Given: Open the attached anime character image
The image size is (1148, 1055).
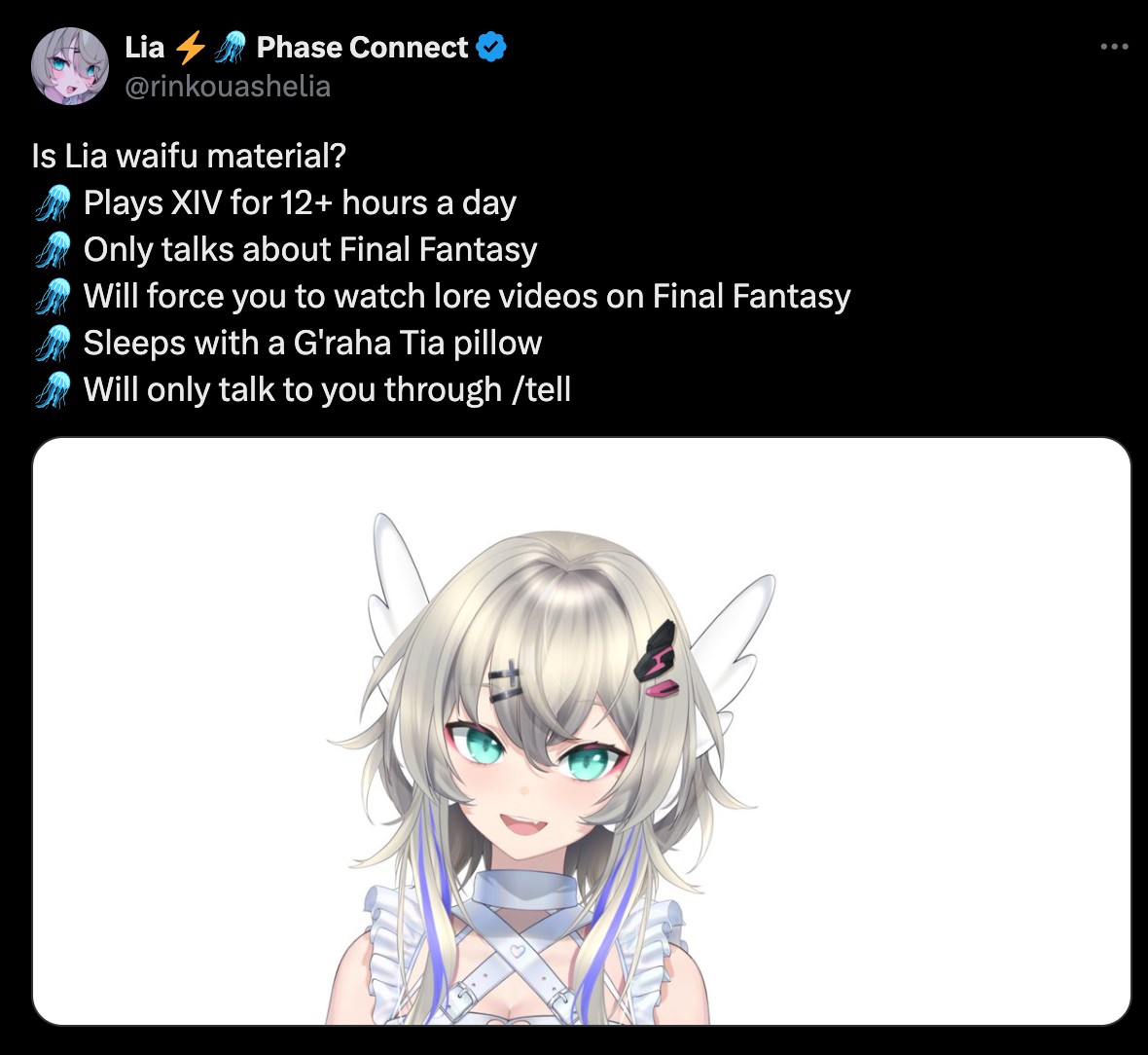Looking at the screenshot, I should [x=582, y=731].
